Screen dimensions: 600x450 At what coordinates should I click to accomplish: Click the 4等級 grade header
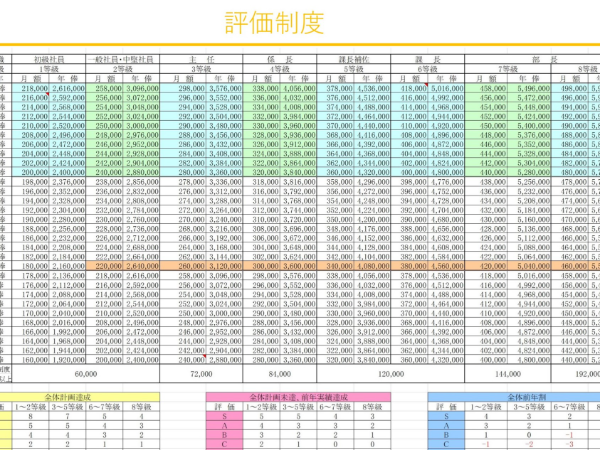pyautogui.click(x=280, y=69)
